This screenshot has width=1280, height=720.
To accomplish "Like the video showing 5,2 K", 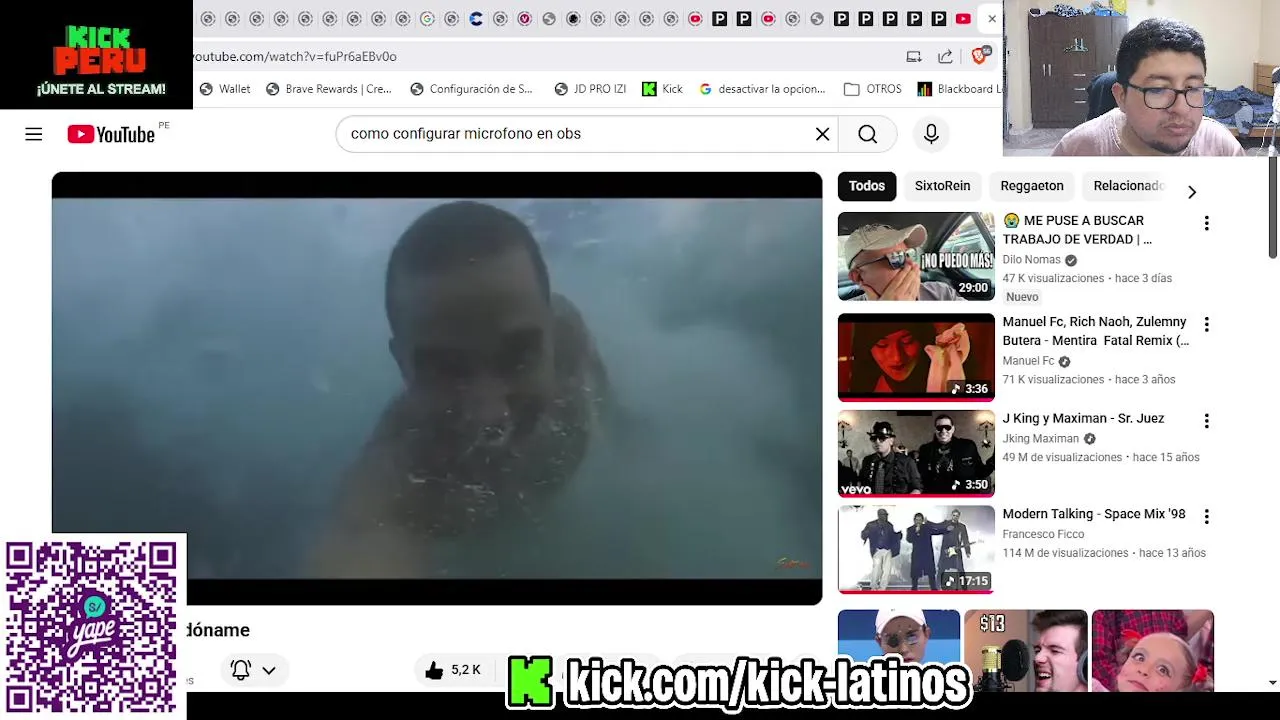I will click(452, 670).
